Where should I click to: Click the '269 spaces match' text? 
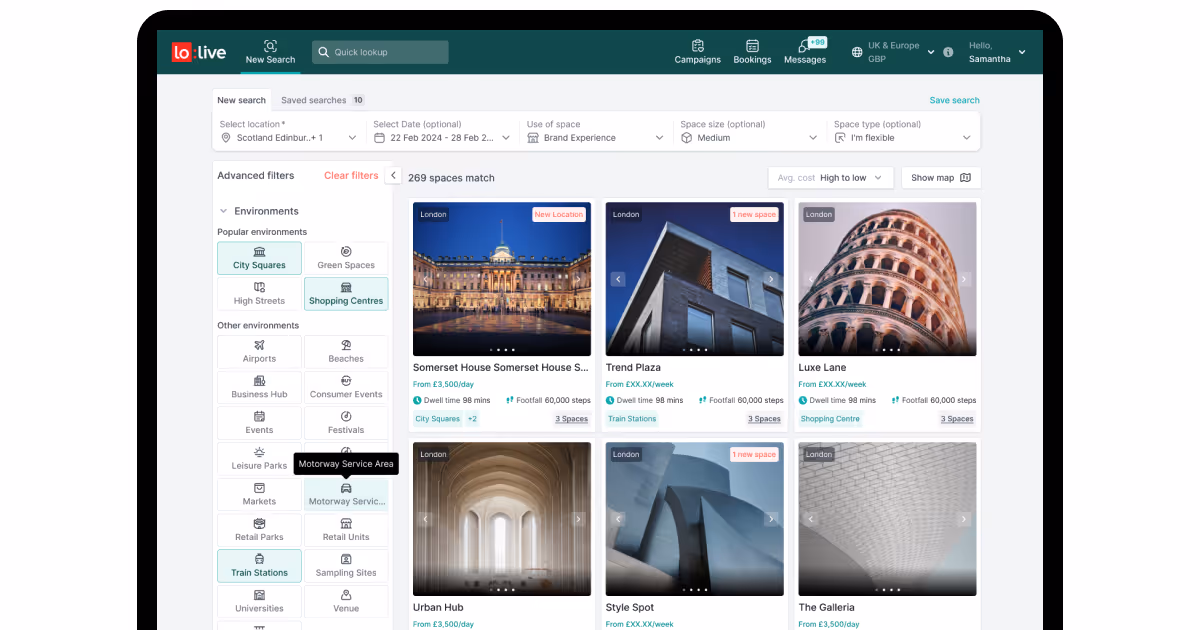click(x=451, y=178)
